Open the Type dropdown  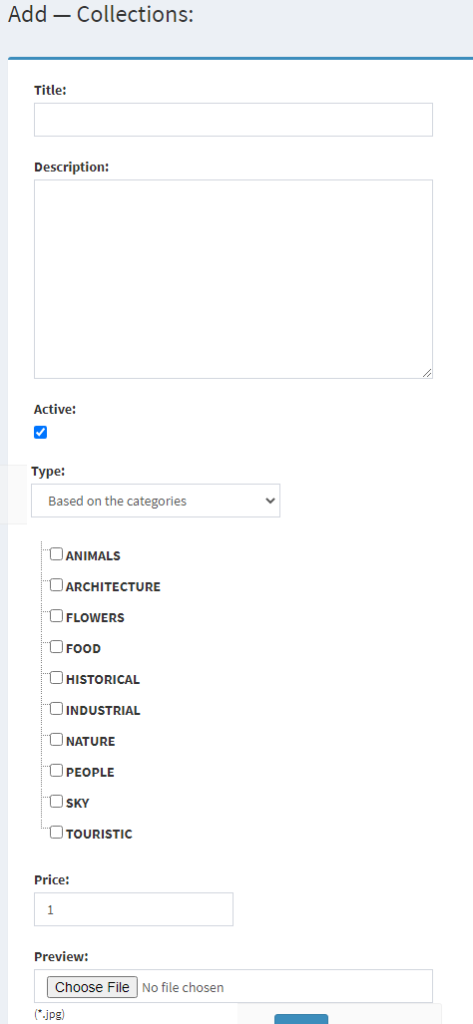coord(155,501)
